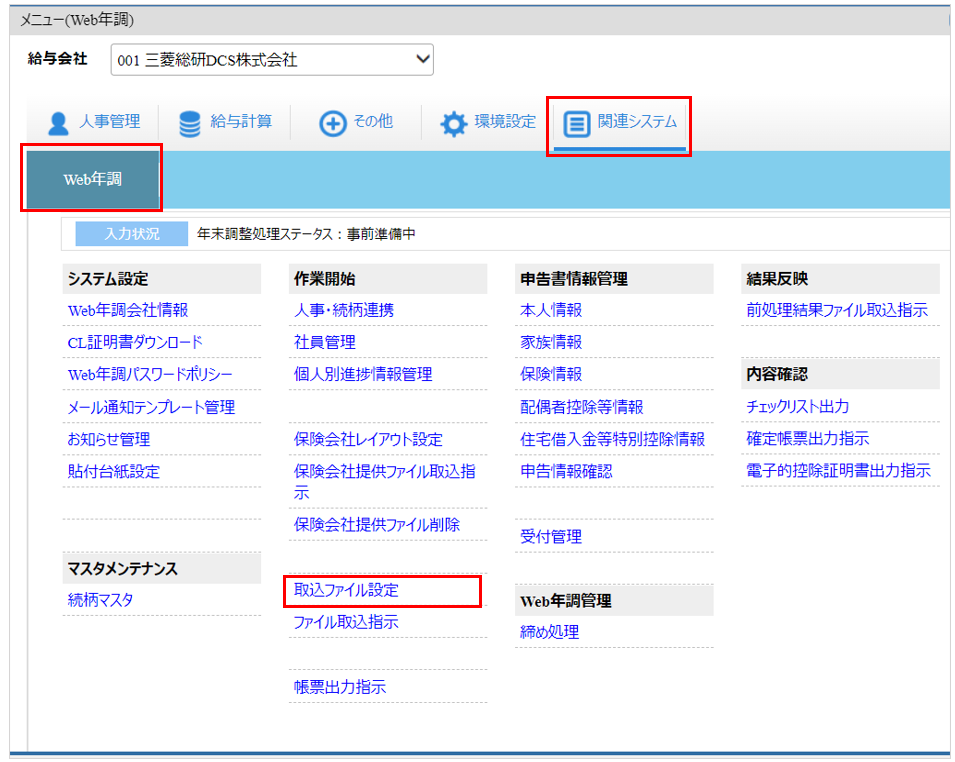Open 申告情報確認 link
Viewport: 955px width, 762px height.
566,471
